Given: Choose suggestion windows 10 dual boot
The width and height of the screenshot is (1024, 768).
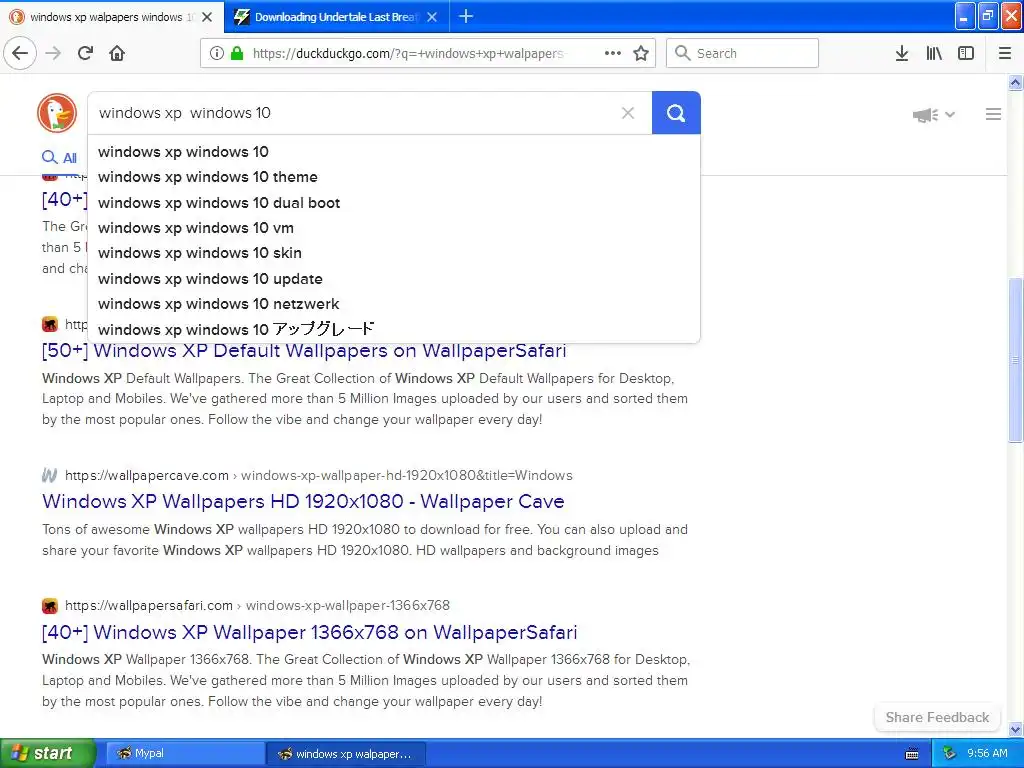Looking at the screenshot, I should click(x=394, y=202).
